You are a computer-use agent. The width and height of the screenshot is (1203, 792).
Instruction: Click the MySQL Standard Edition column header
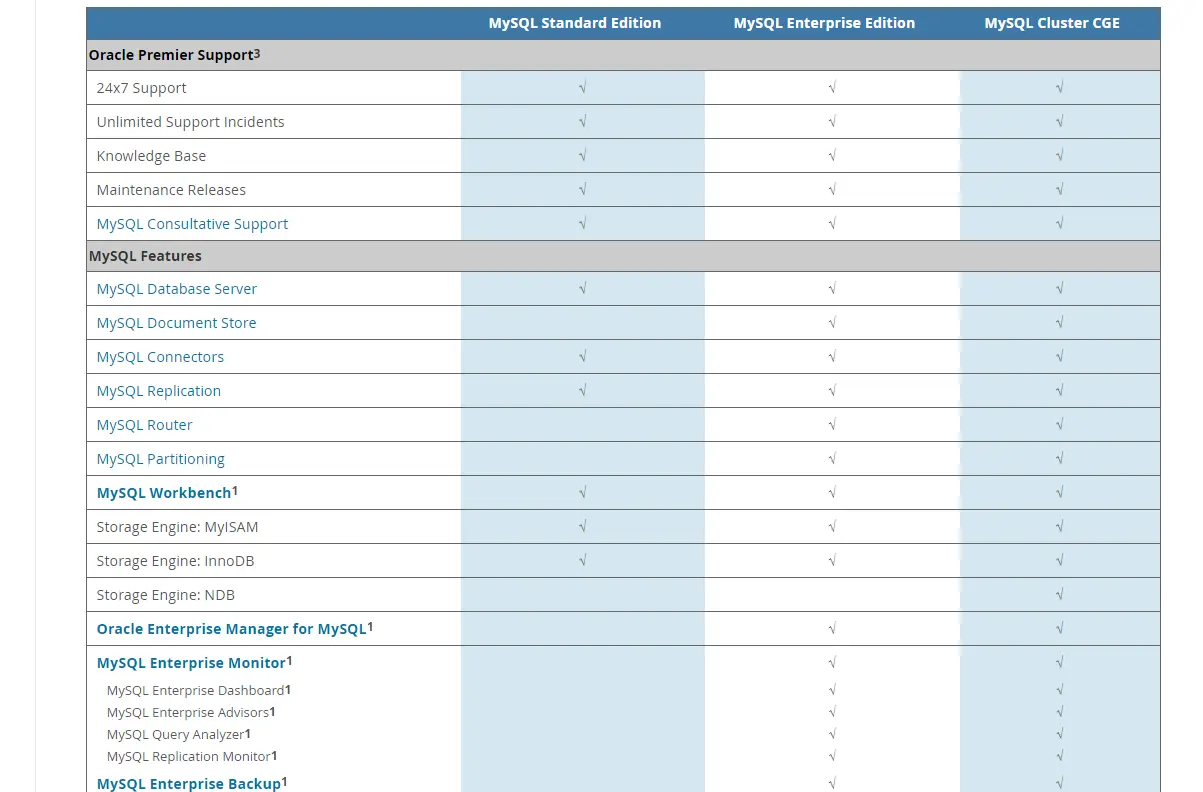[575, 23]
